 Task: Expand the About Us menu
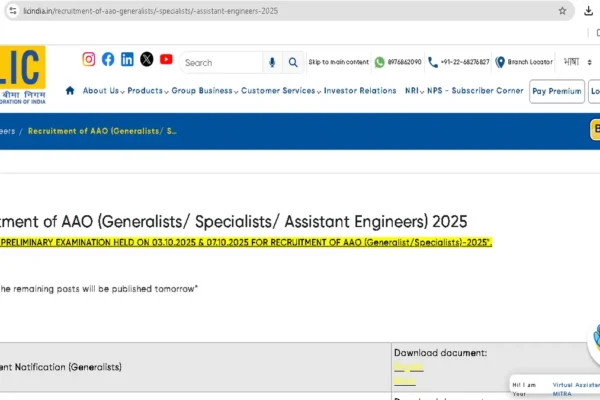tap(103, 91)
